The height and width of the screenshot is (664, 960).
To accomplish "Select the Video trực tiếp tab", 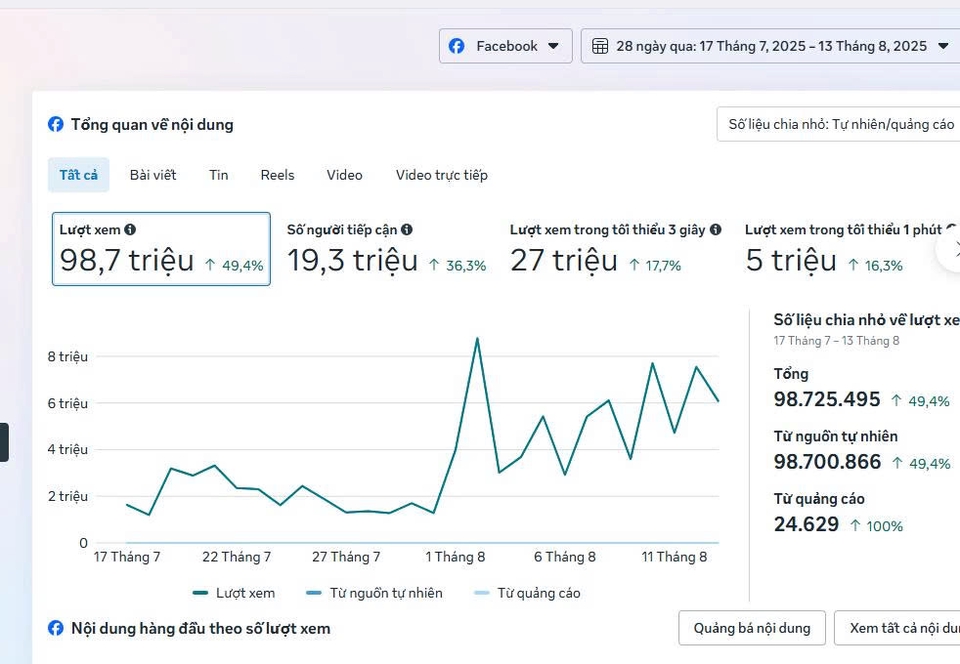I will click(x=441, y=175).
